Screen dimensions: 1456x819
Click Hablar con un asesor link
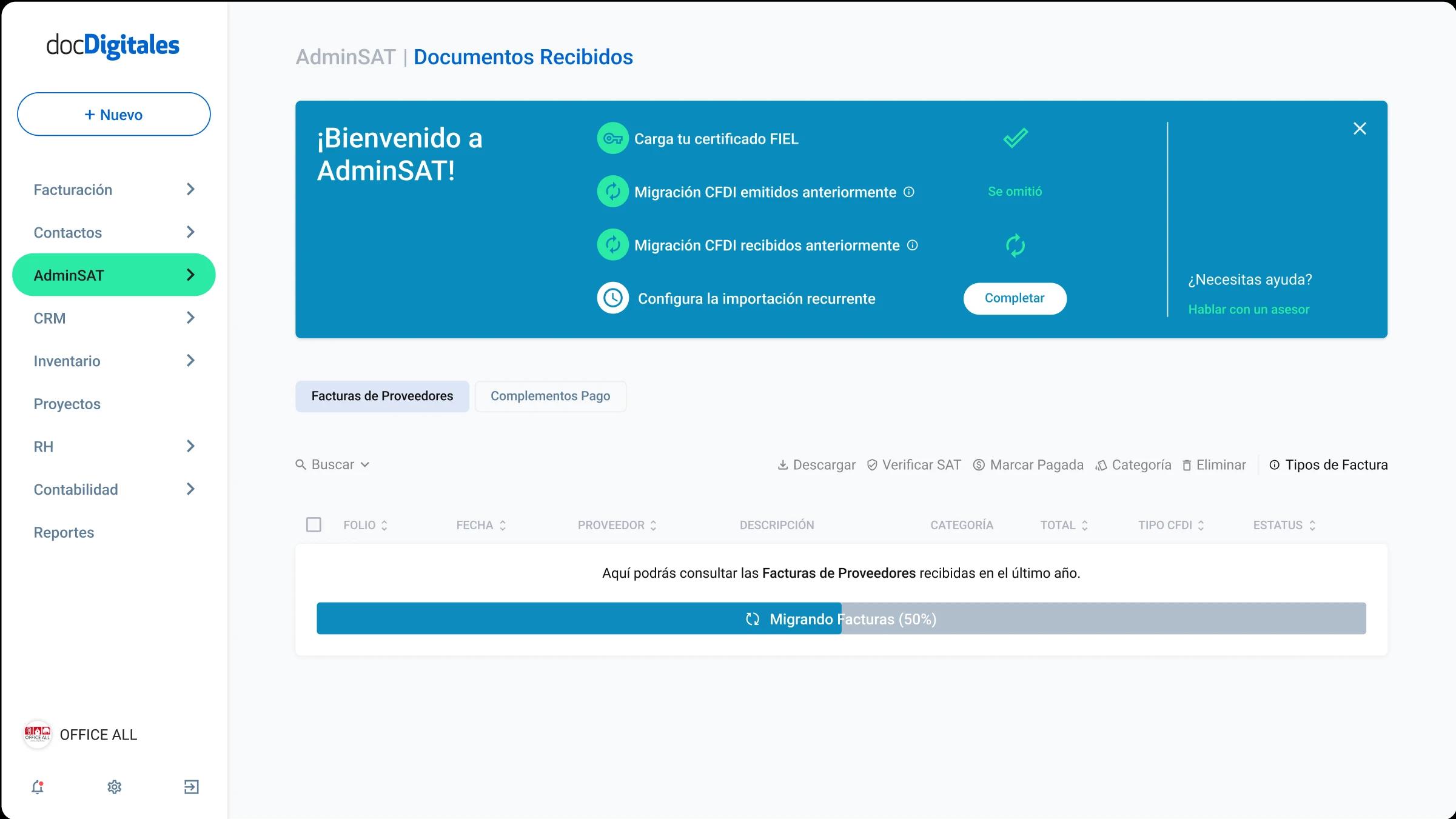pyautogui.click(x=1248, y=309)
